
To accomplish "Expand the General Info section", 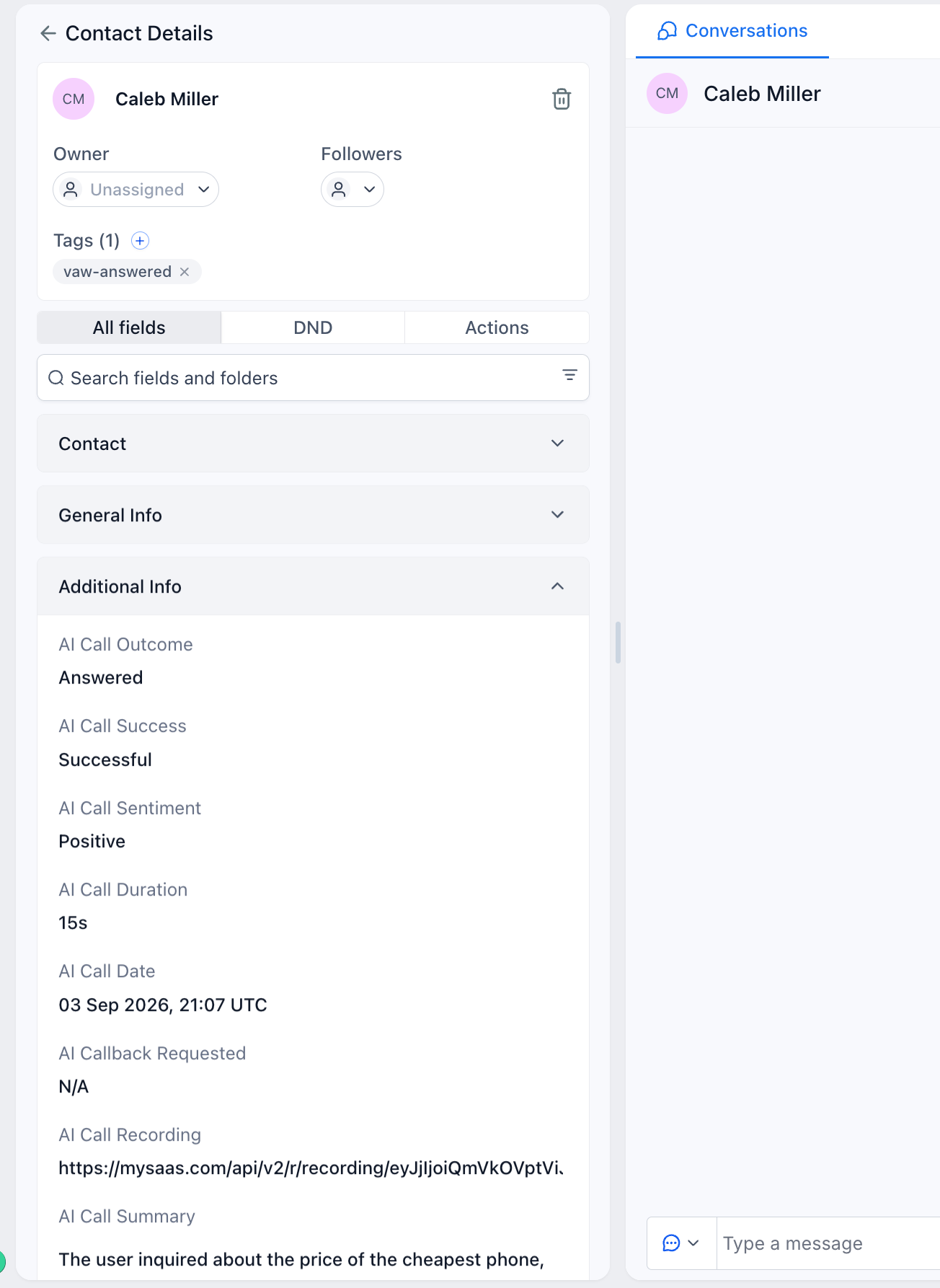I will click(x=313, y=515).
